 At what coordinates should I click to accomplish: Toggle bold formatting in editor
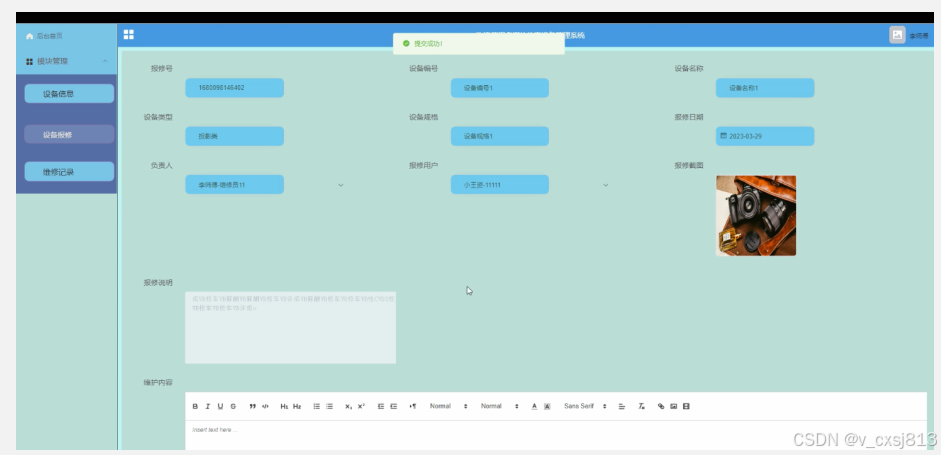[195, 406]
